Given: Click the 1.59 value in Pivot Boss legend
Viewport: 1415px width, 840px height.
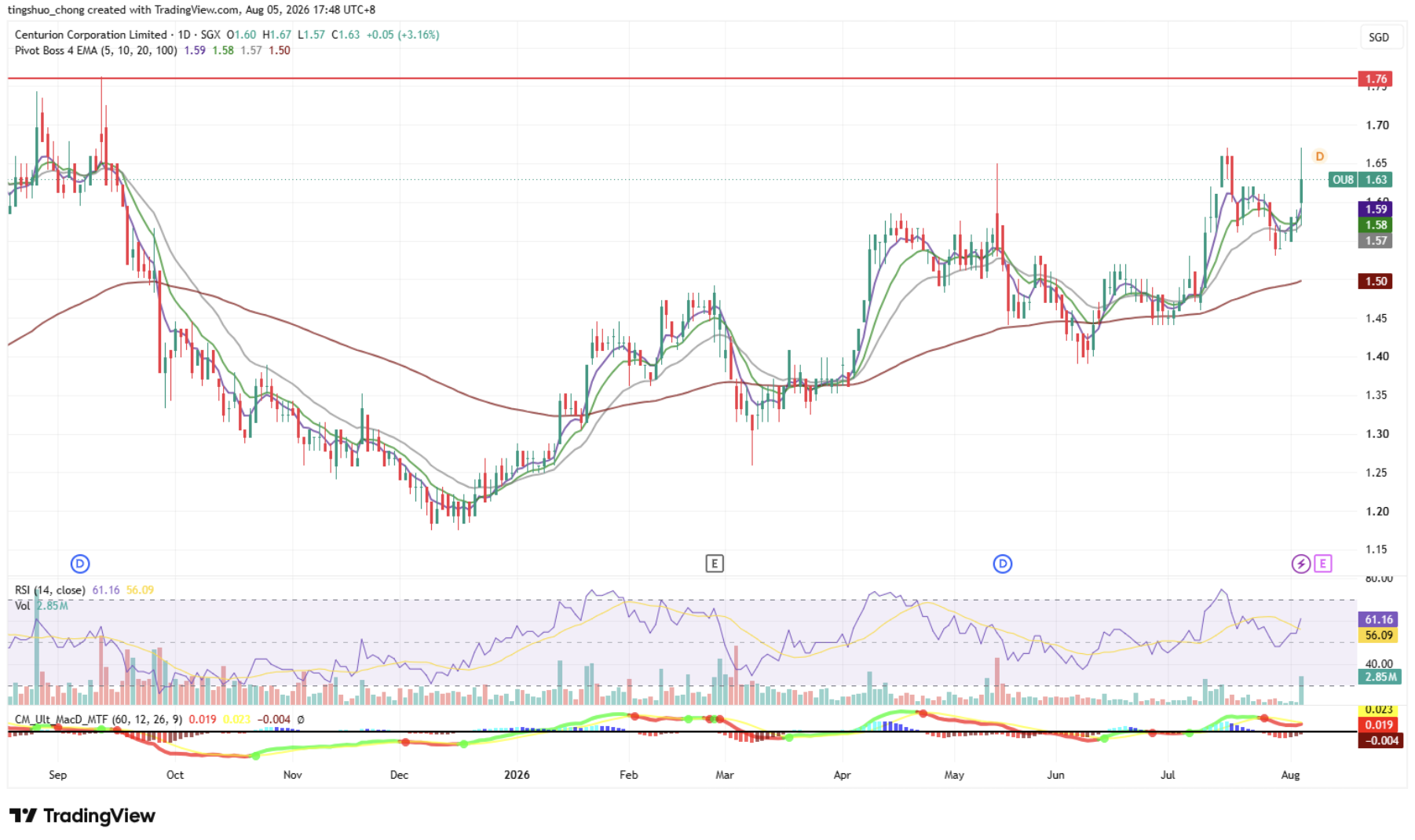Looking at the screenshot, I should pyautogui.click(x=195, y=50).
